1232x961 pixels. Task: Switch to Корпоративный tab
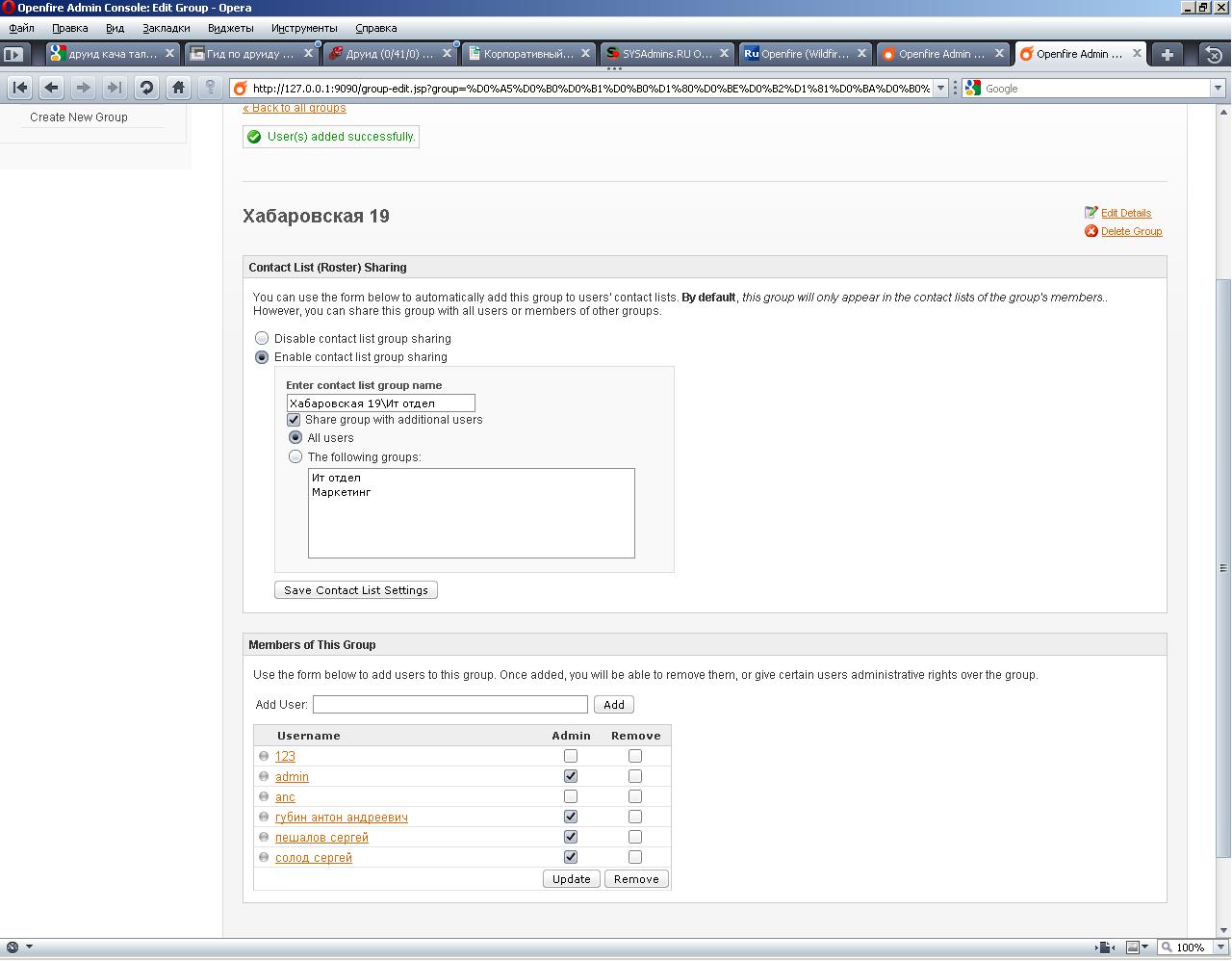coord(526,54)
